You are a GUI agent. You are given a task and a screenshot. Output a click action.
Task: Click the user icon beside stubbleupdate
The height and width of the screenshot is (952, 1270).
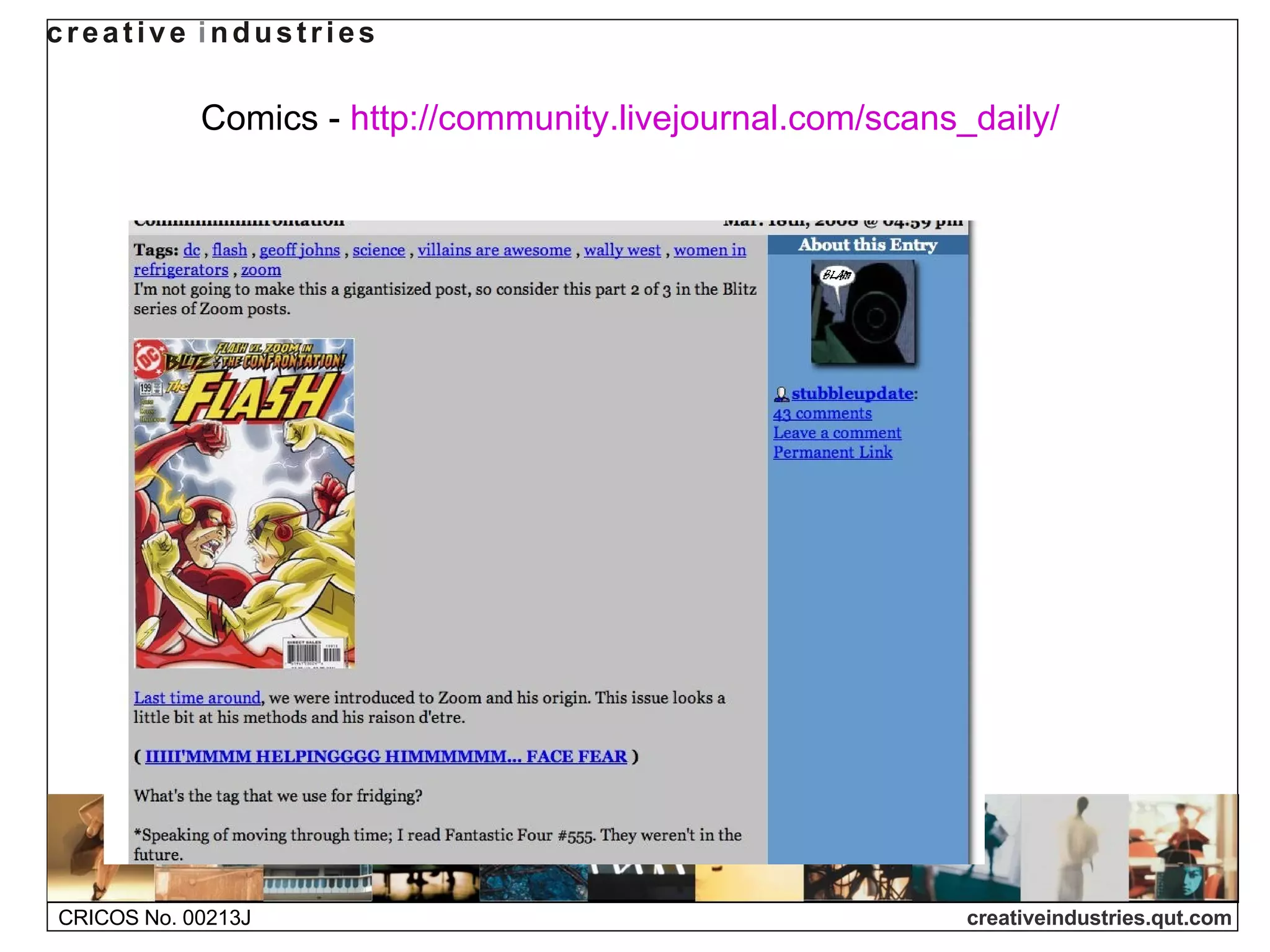pos(781,394)
